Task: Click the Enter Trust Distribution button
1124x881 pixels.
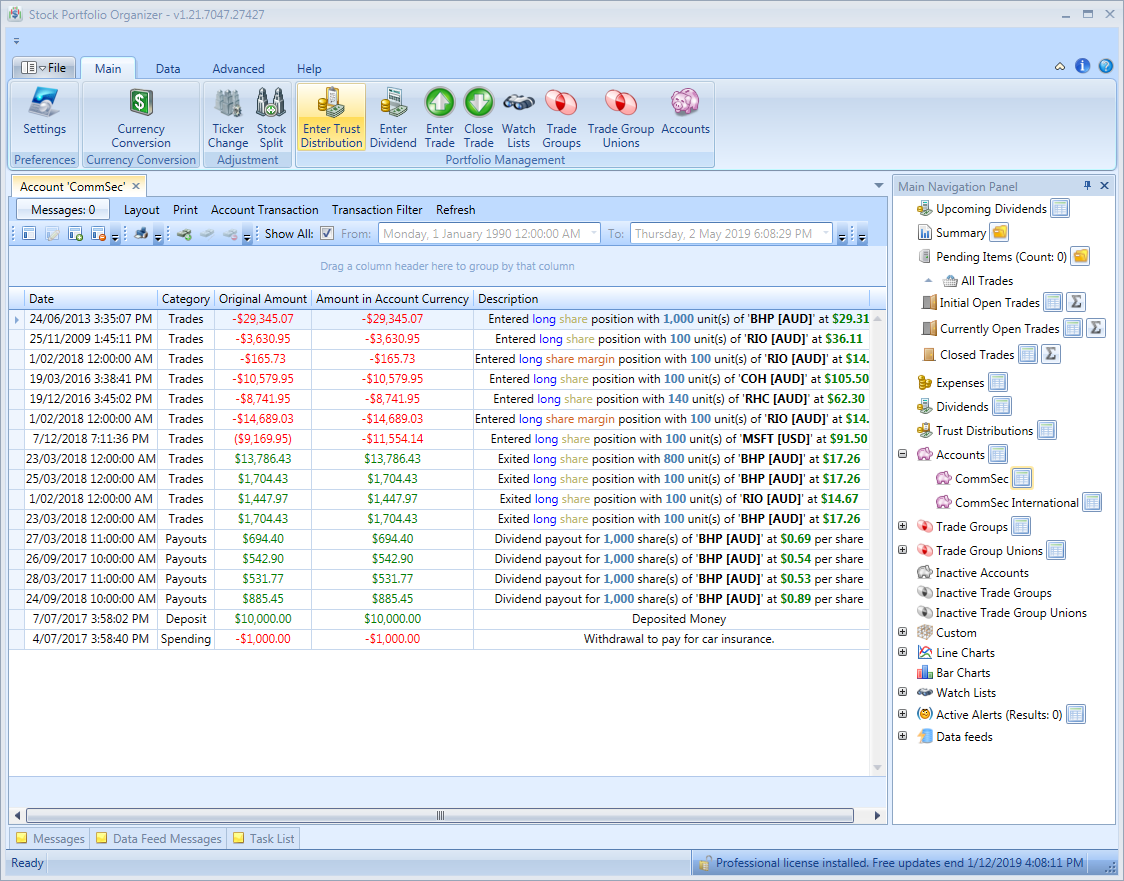Action: tap(331, 117)
